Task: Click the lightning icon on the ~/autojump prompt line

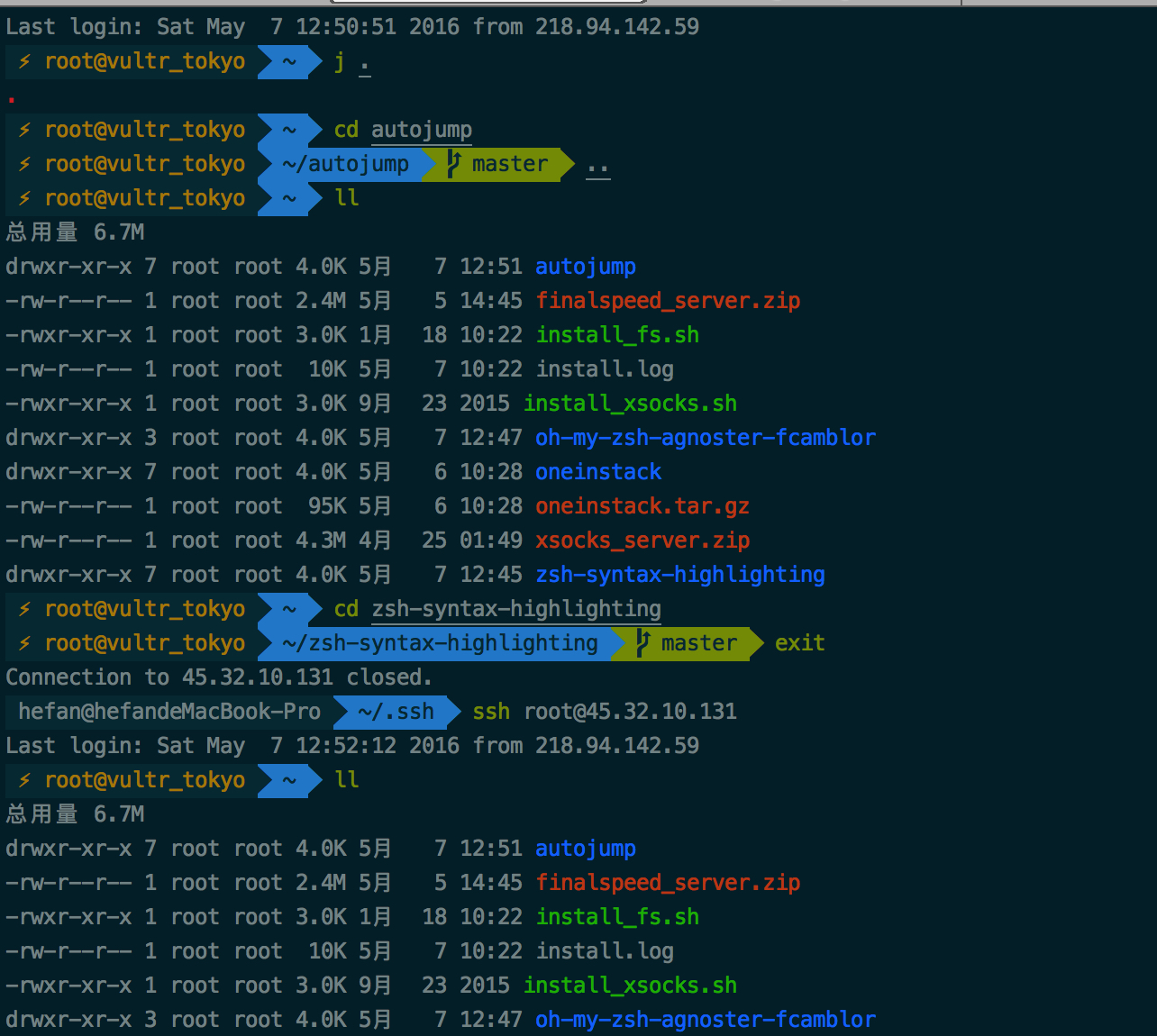Action: tap(24, 164)
